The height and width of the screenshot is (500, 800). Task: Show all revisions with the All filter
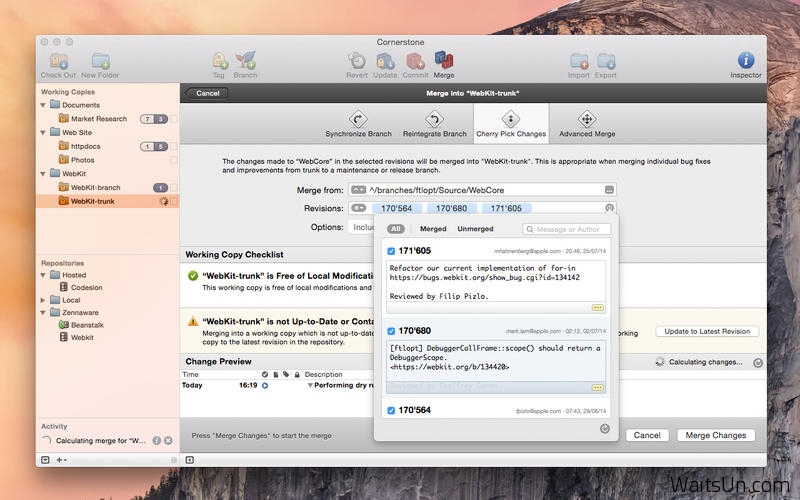[395, 229]
